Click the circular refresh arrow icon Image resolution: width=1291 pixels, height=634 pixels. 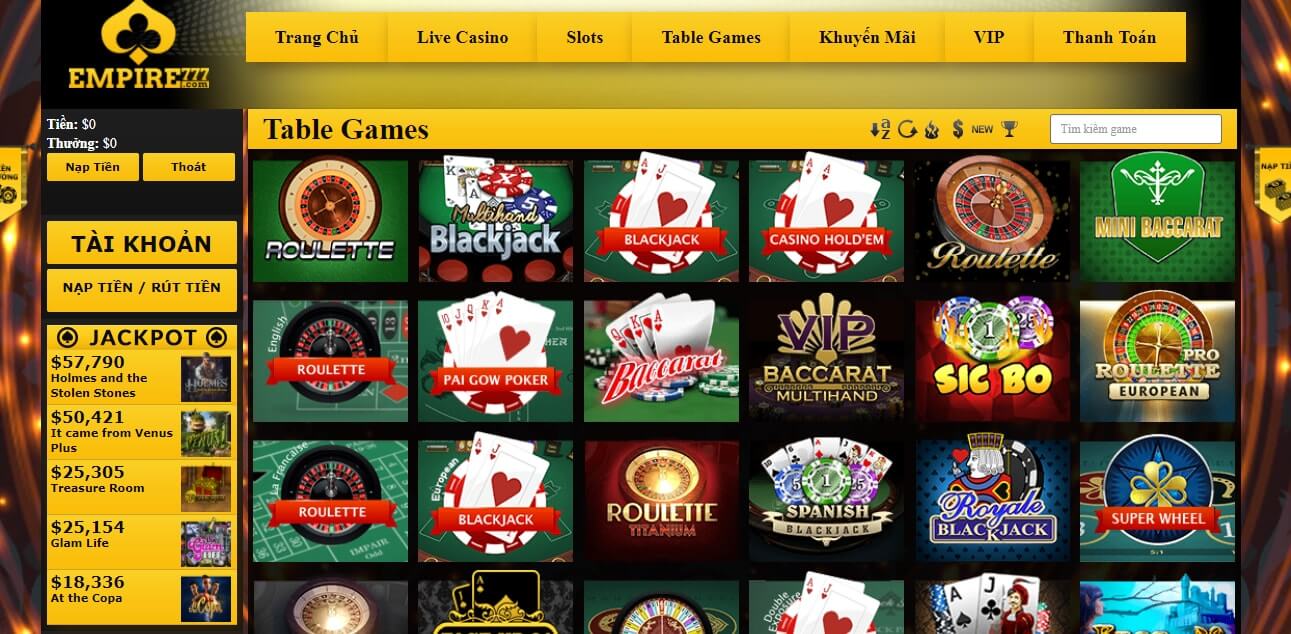[907, 129]
